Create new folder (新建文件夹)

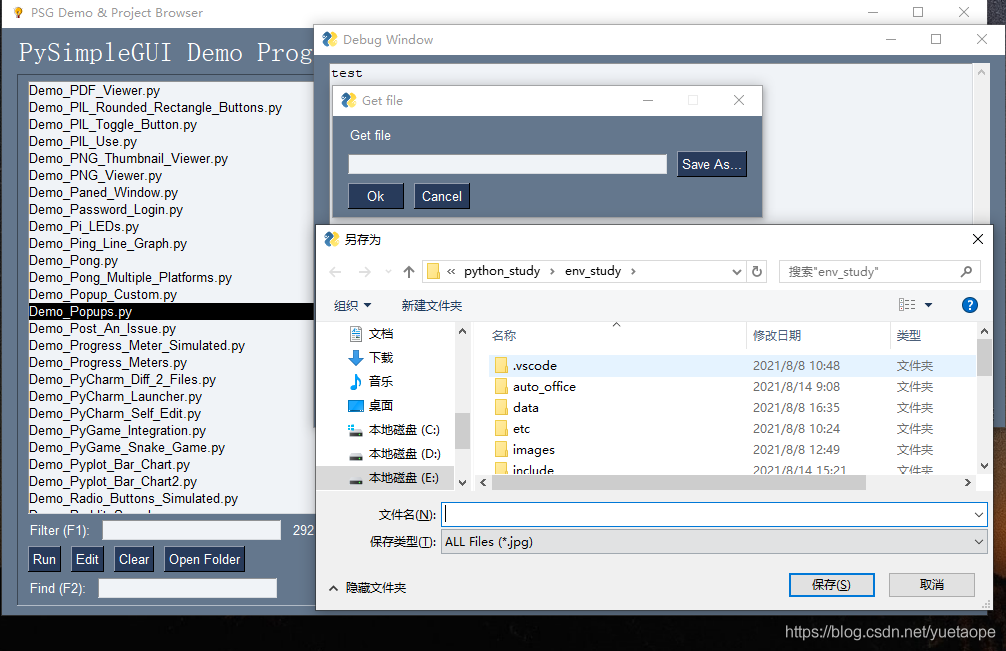pyautogui.click(x=432, y=306)
